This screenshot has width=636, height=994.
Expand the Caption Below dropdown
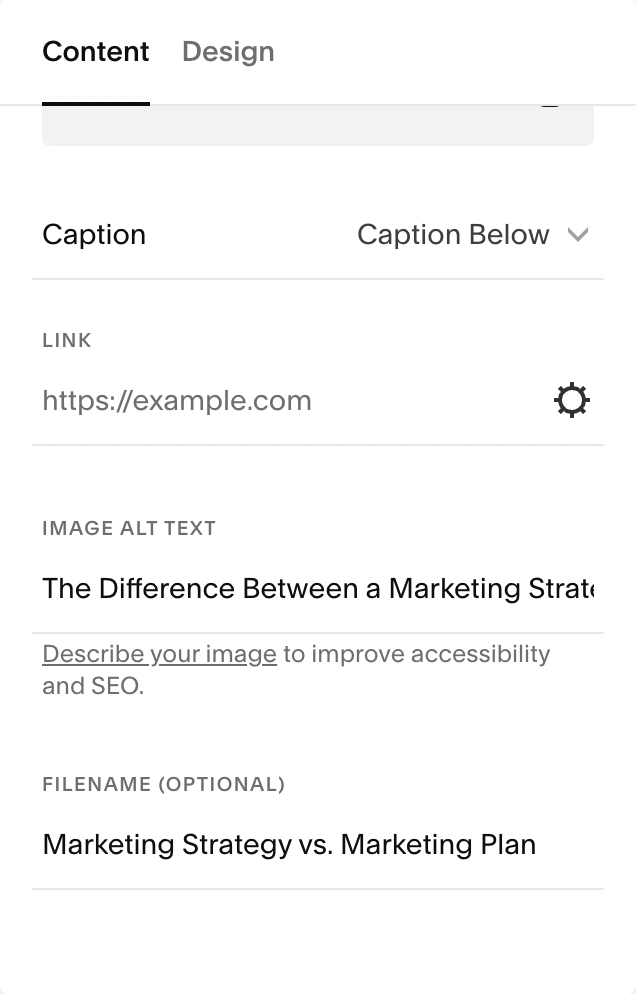(473, 235)
